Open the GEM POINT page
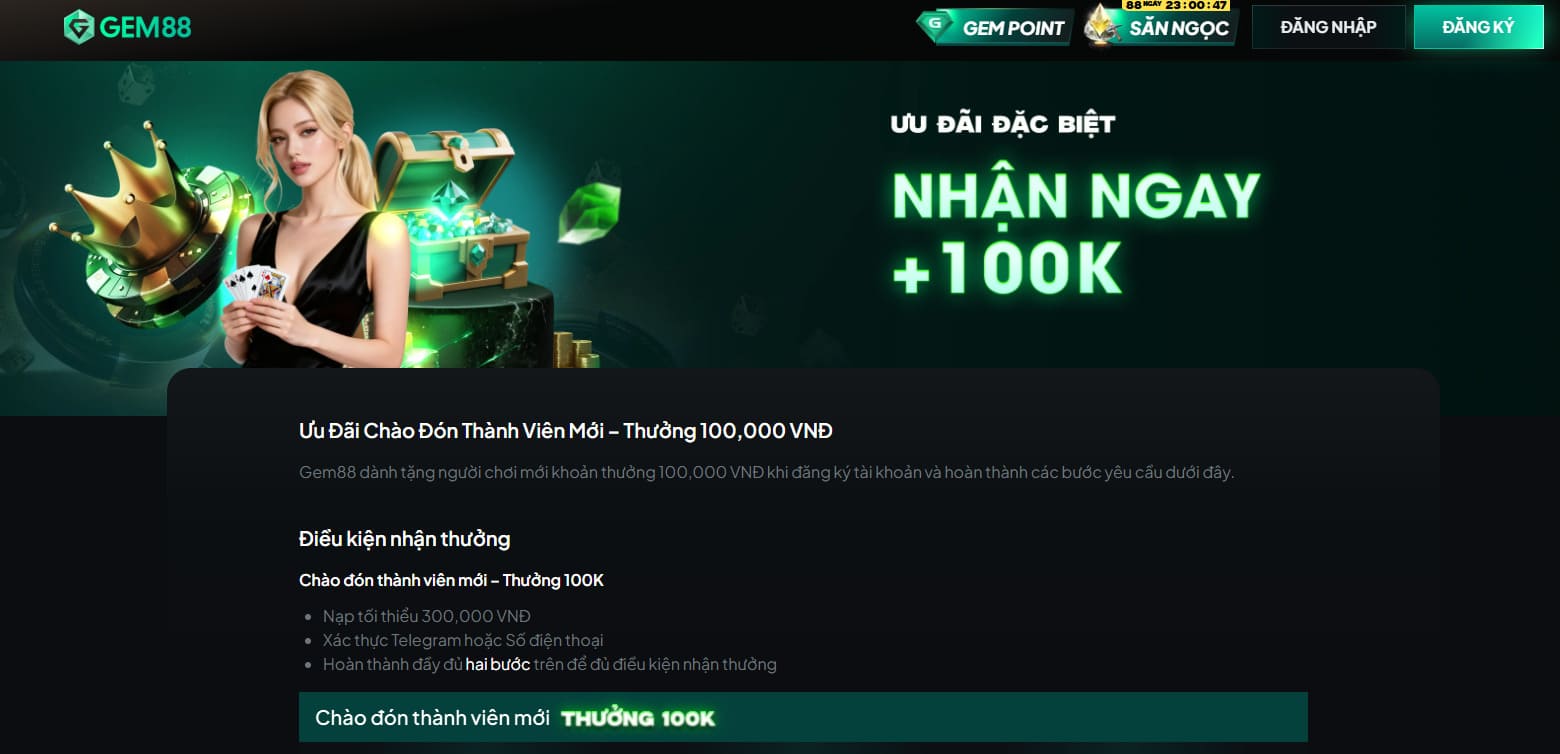This screenshot has height=754, width=1560. click(995, 27)
